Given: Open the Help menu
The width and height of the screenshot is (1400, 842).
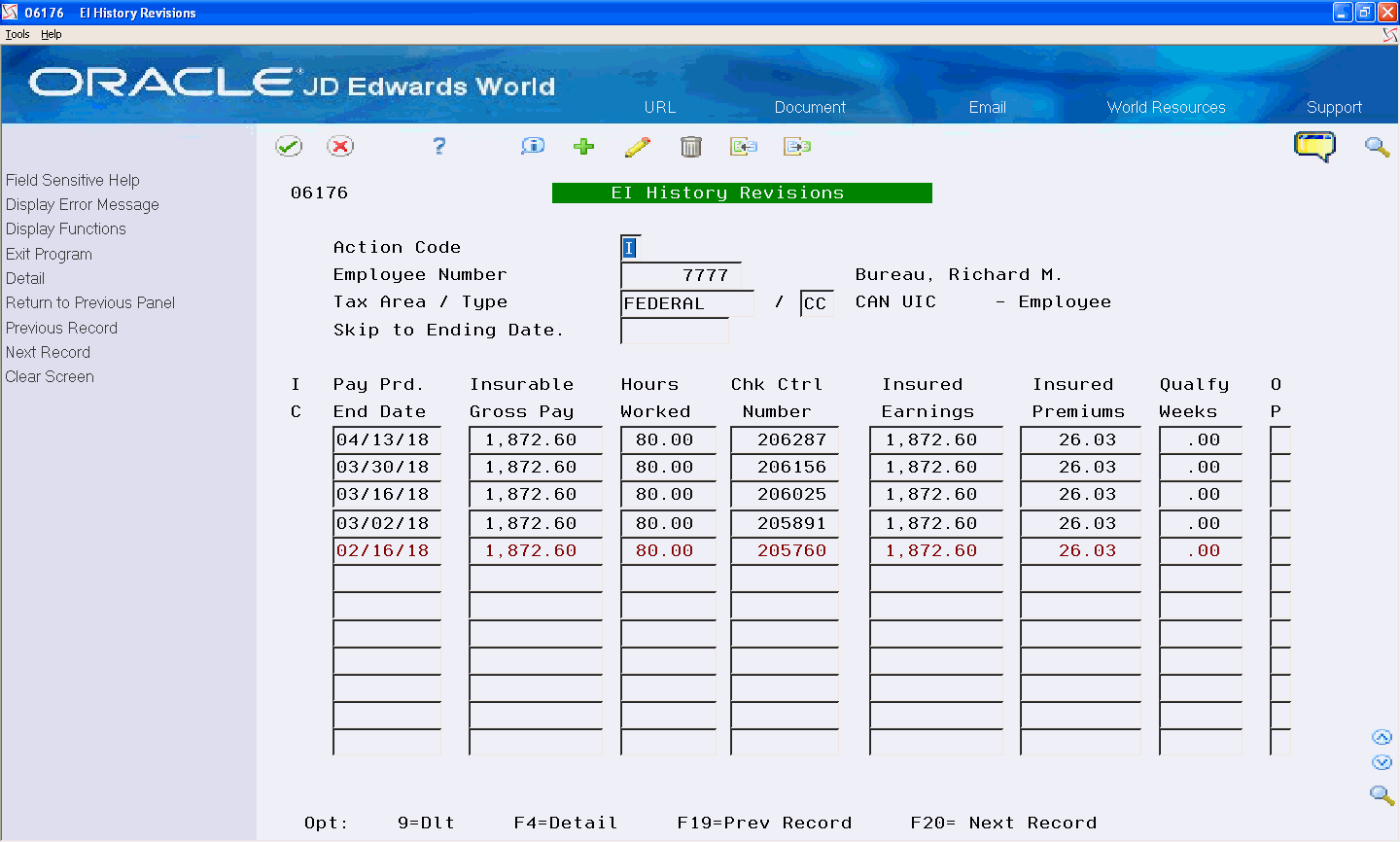Looking at the screenshot, I should click(51, 33).
